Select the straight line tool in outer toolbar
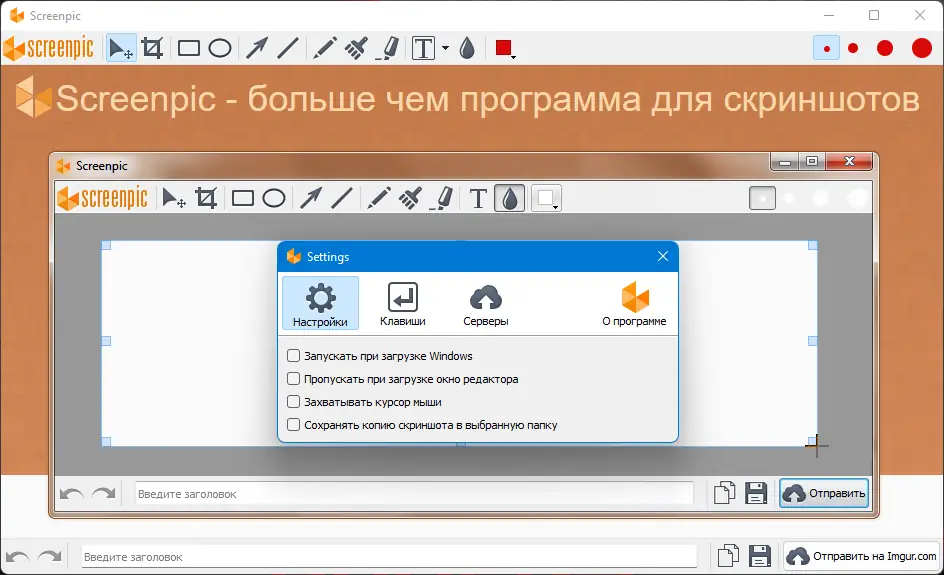Viewport: 944px width, 575px height. tap(288, 48)
